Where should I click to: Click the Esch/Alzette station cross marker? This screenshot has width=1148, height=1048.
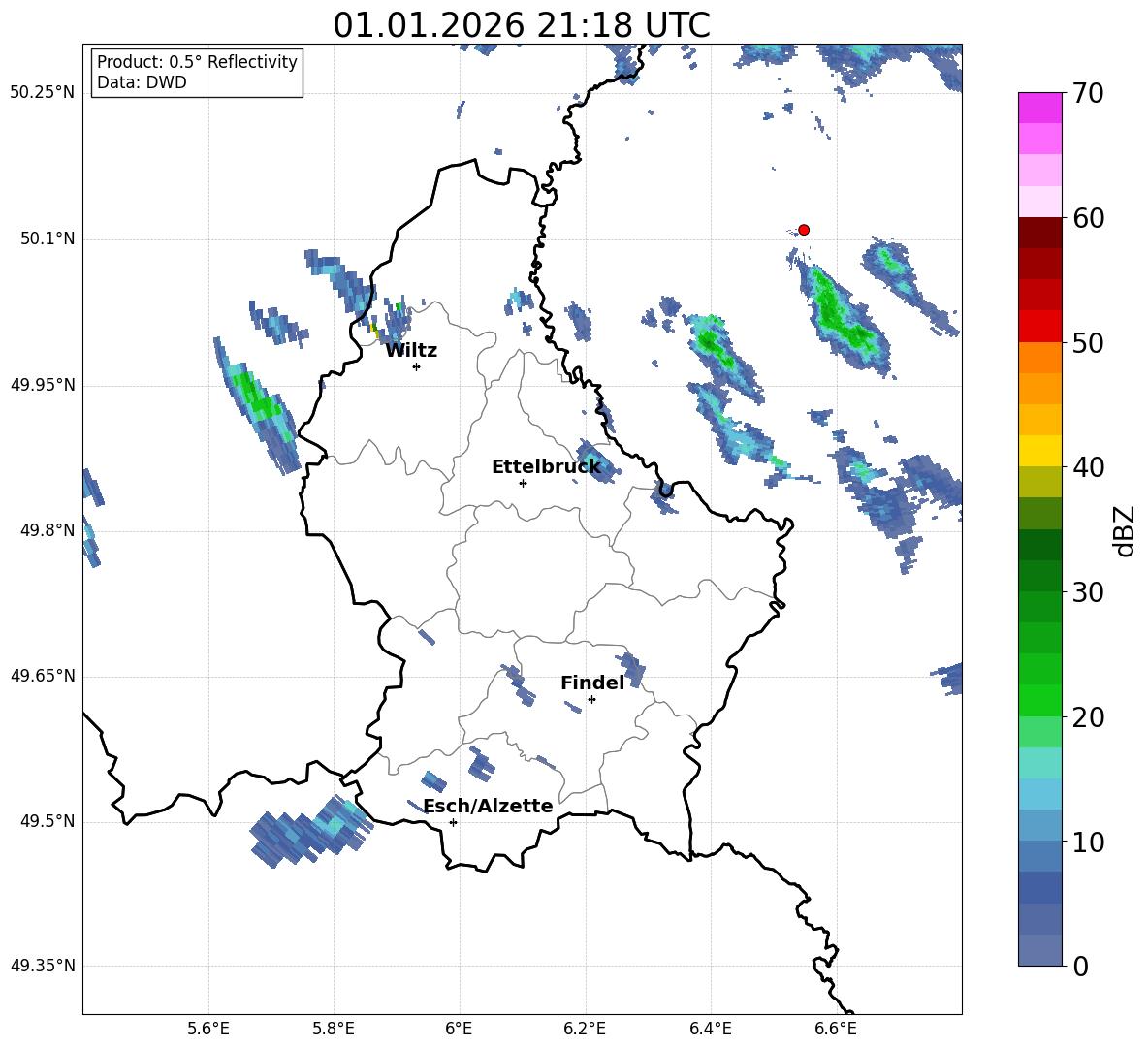tap(453, 822)
